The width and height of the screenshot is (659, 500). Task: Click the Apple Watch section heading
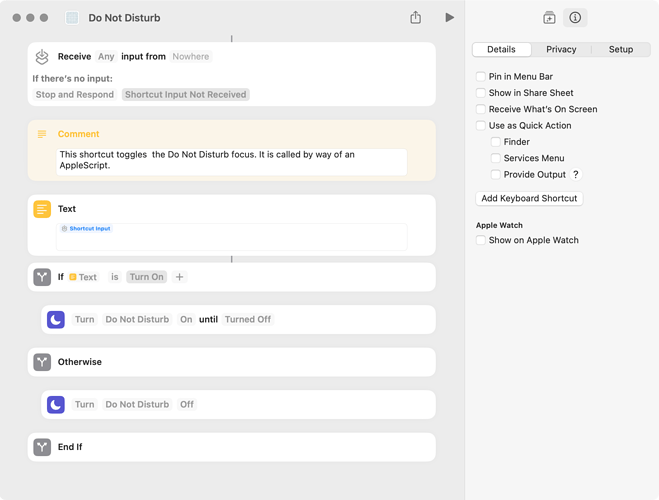[499, 225]
